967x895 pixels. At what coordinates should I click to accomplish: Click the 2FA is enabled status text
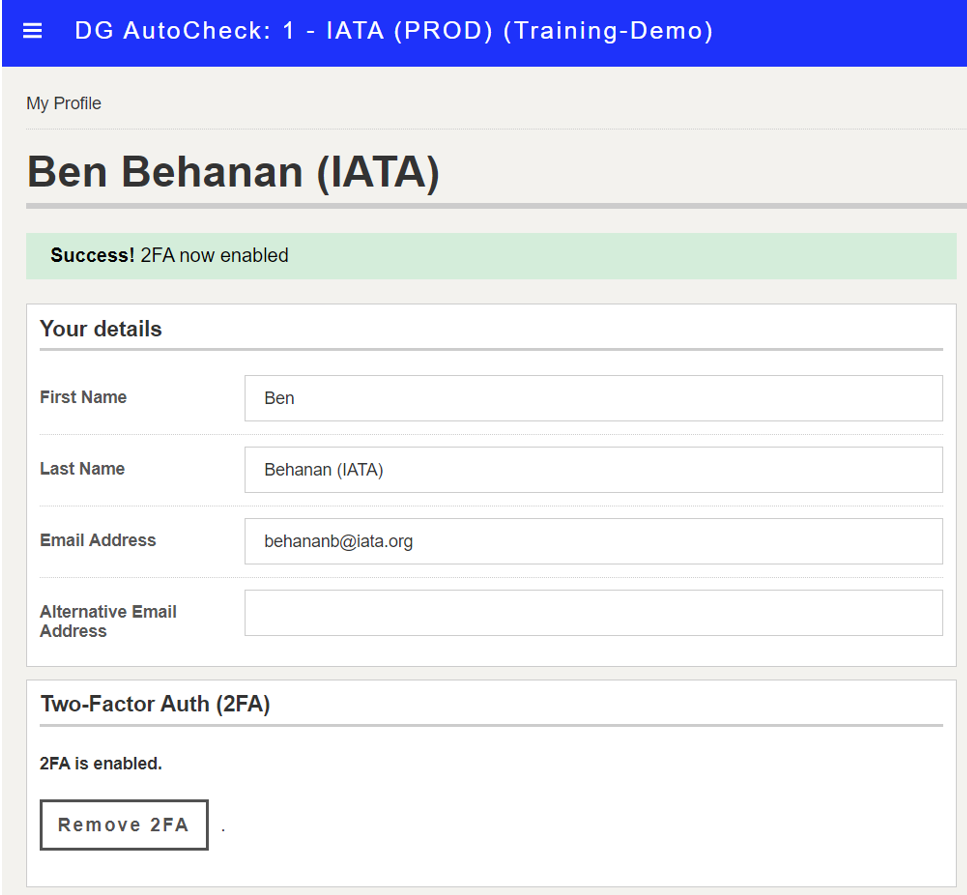(x=101, y=764)
